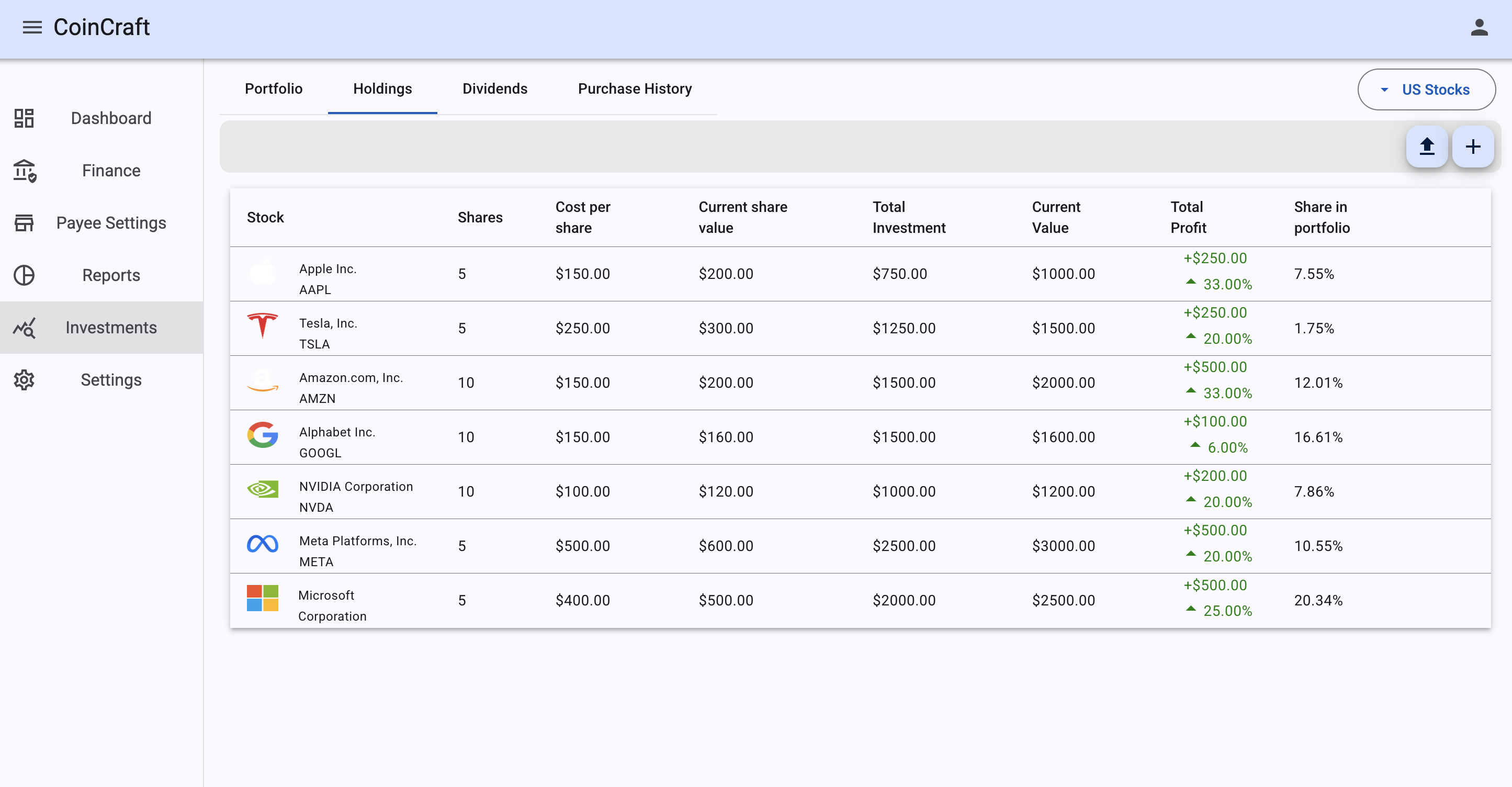Click the Settings gear icon
The width and height of the screenshot is (1512, 787).
24,380
